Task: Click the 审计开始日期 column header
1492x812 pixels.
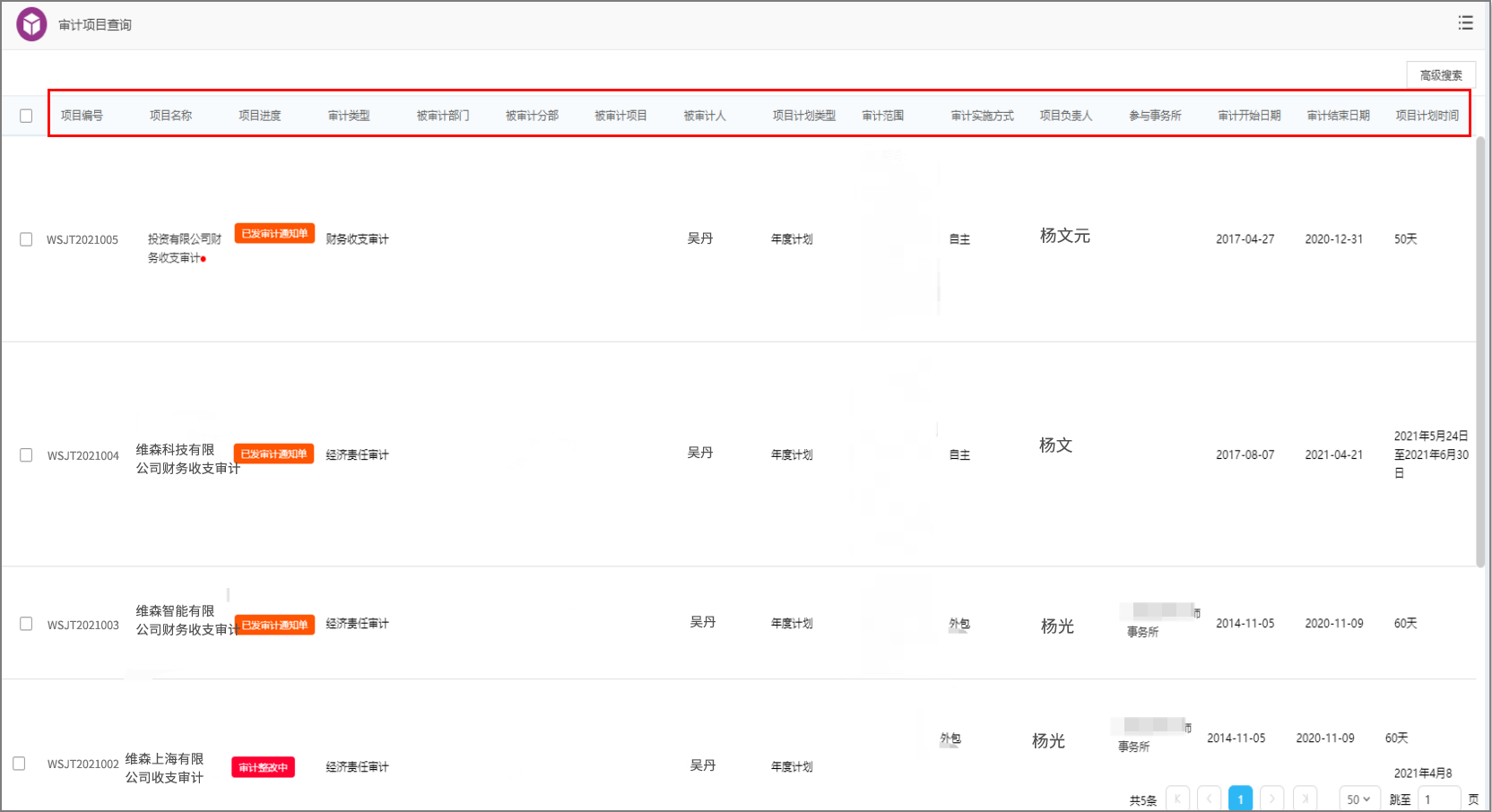Action: [x=1249, y=116]
